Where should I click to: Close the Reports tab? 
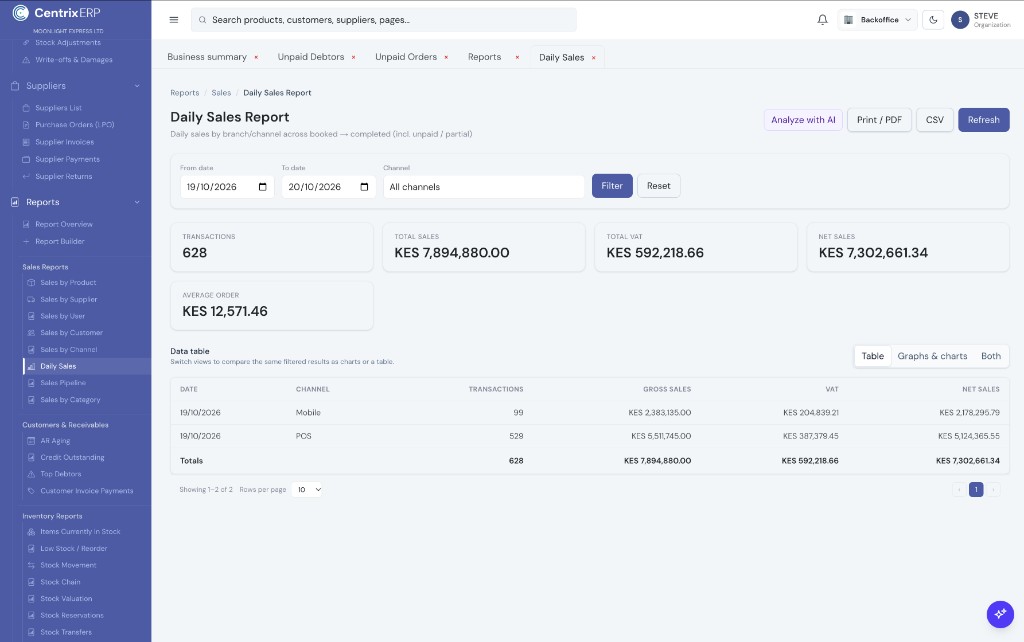click(517, 57)
